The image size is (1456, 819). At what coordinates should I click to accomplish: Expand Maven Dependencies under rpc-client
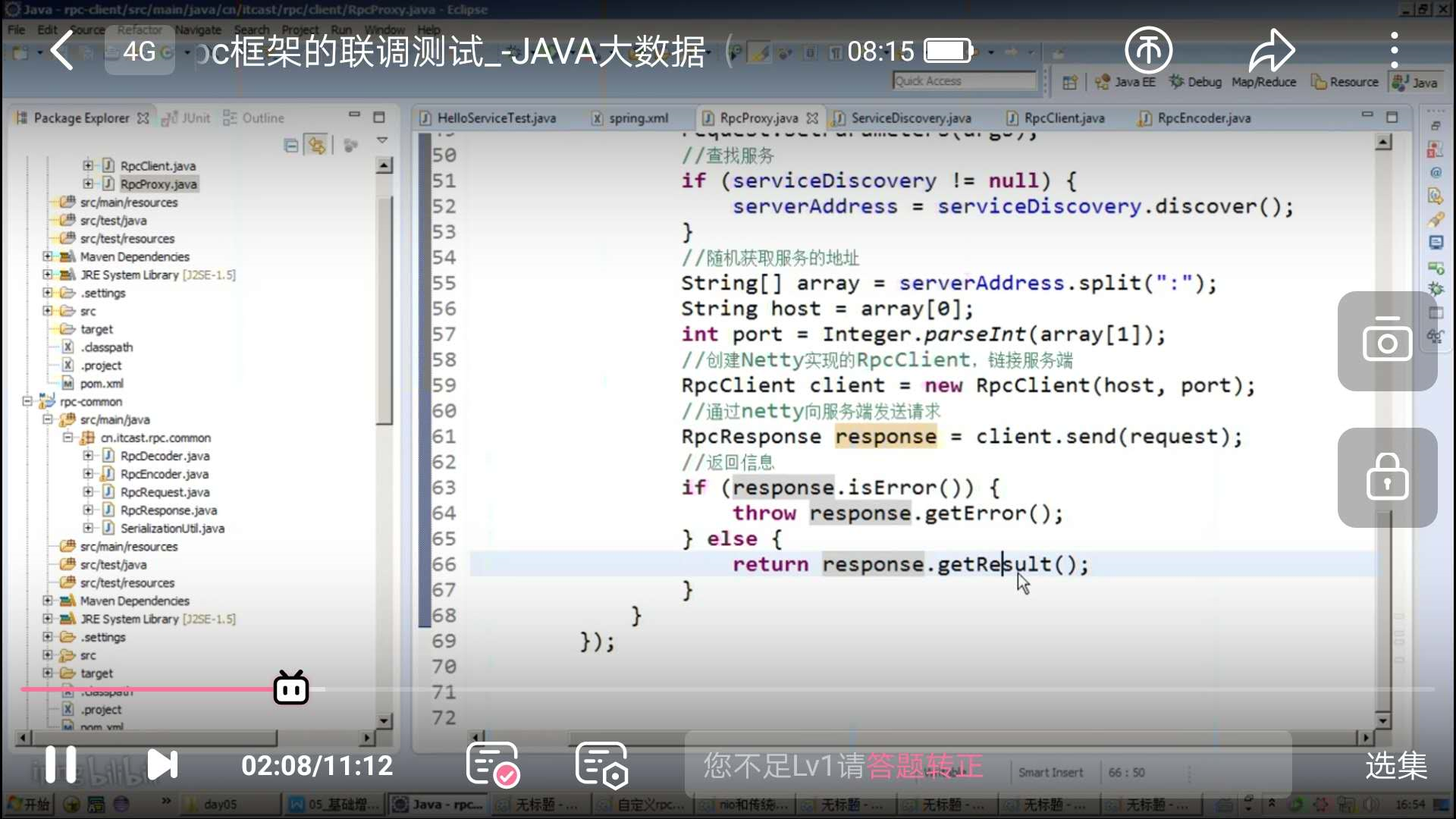point(47,256)
